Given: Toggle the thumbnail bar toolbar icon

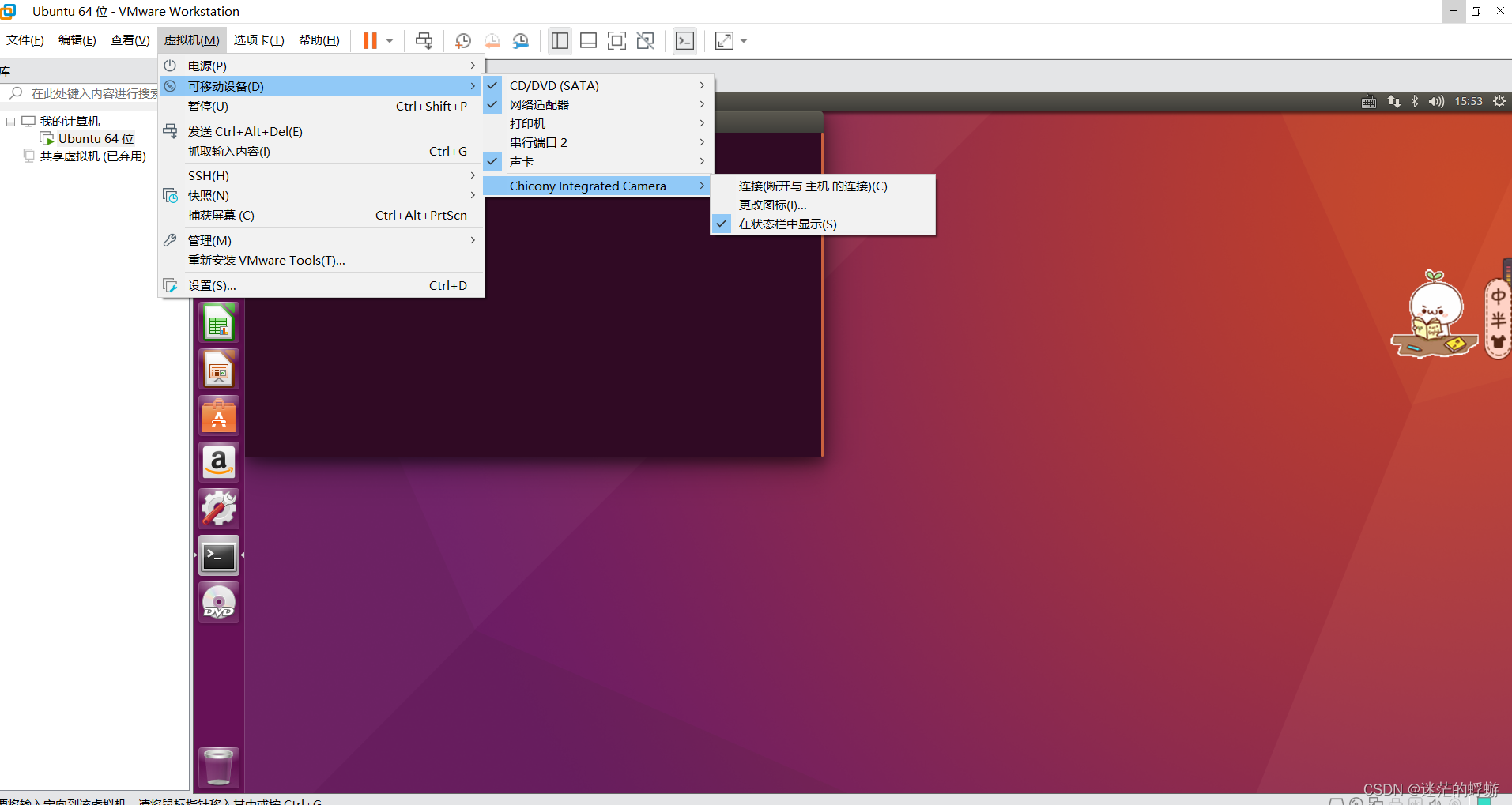Looking at the screenshot, I should (x=588, y=40).
